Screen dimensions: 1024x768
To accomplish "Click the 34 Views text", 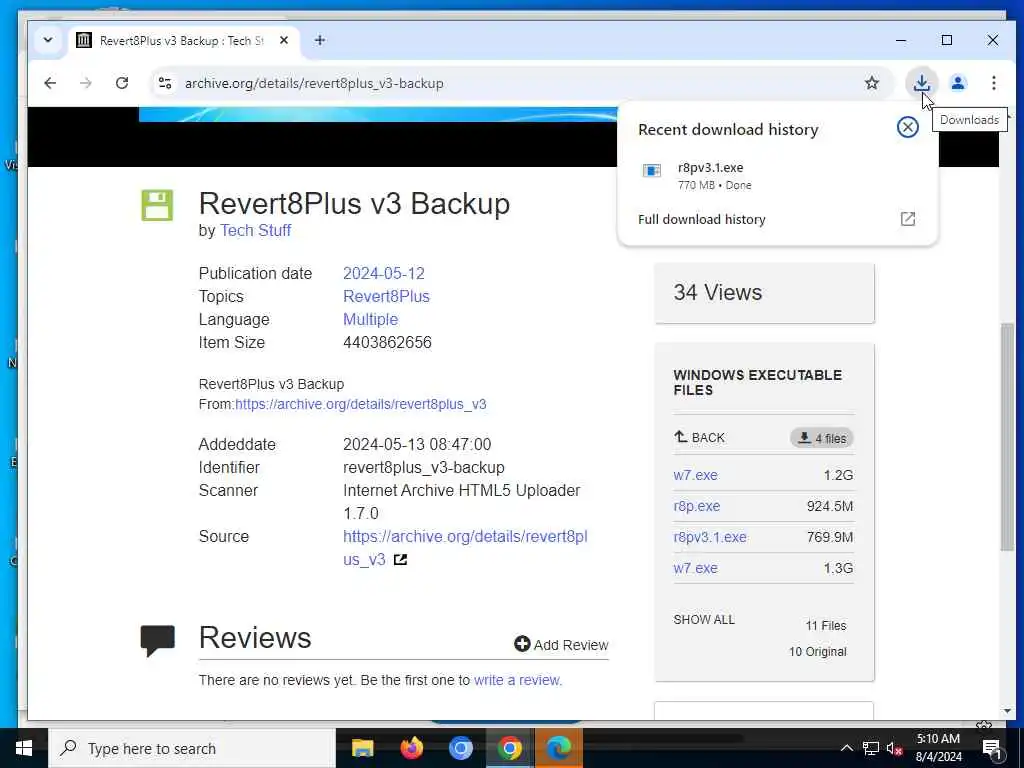I will pos(718,293).
